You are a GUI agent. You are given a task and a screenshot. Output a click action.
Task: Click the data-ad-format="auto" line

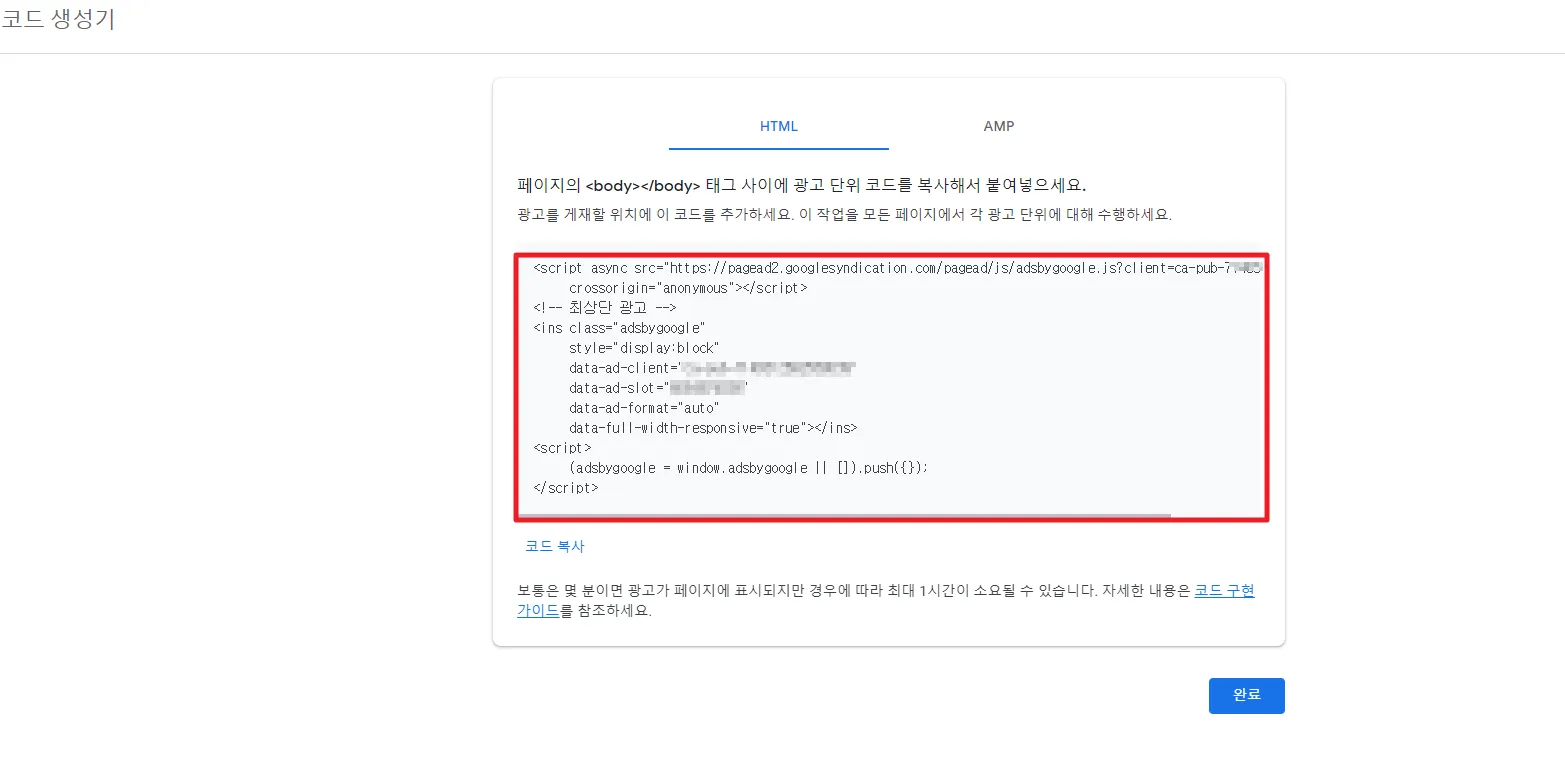(x=644, y=408)
